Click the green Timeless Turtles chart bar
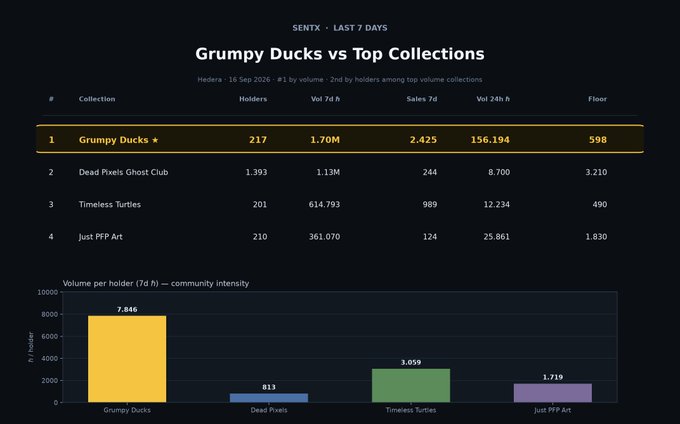Screen dimensions: 680x424 pos(411,385)
